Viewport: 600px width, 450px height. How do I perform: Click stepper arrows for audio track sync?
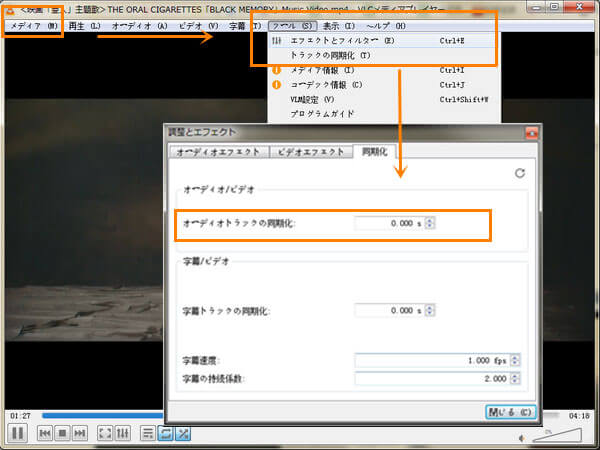[430, 223]
